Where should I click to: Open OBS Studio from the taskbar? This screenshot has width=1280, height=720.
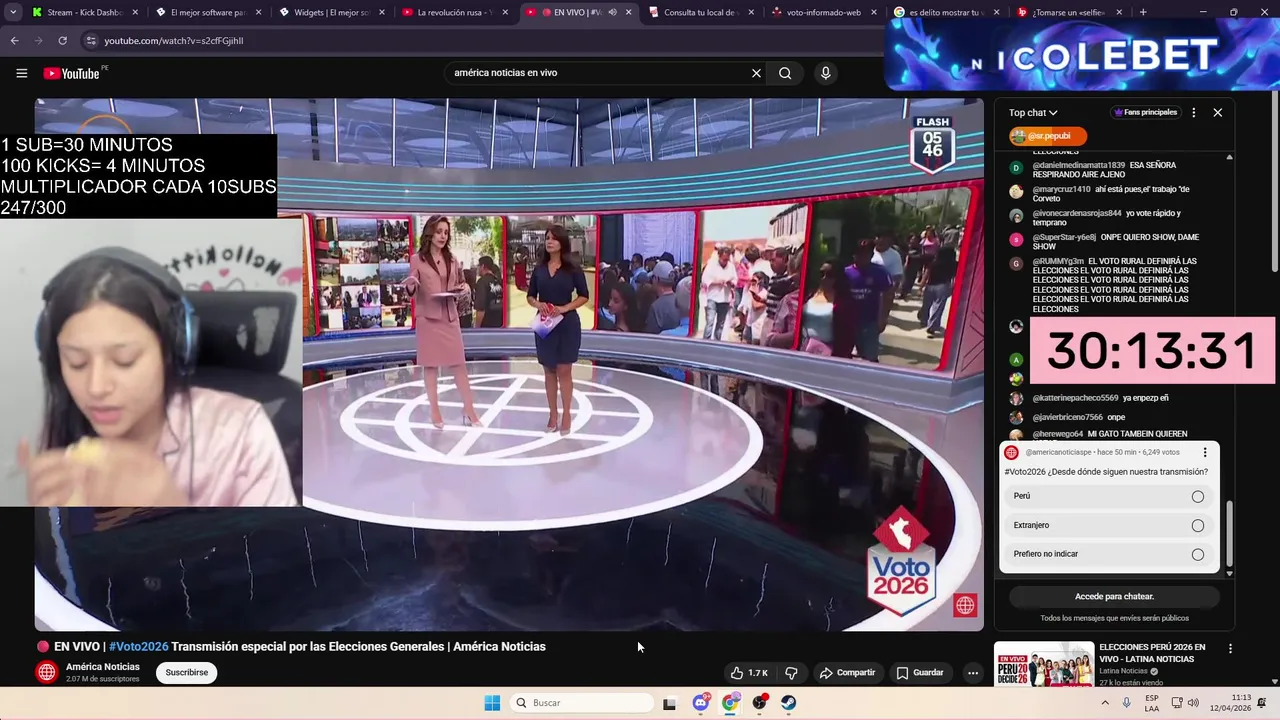[760, 703]
